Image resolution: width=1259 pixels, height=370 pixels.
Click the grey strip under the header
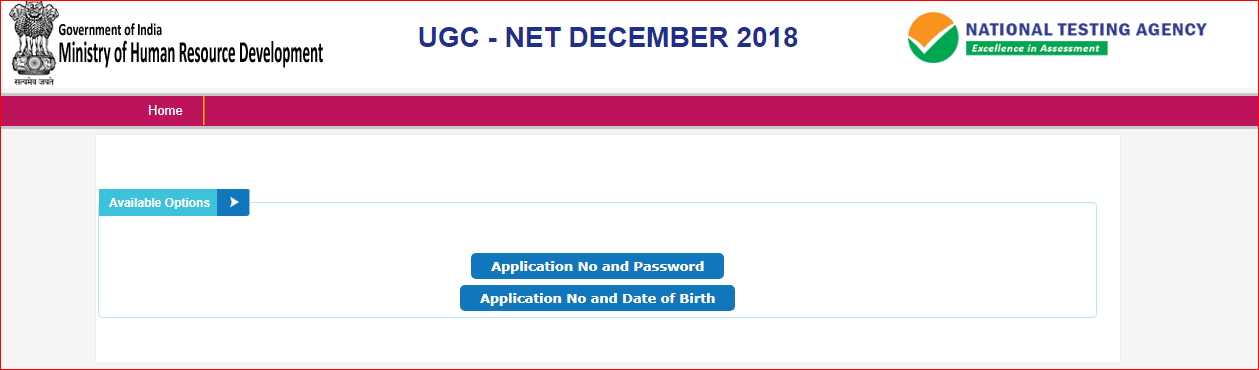point(629,93)
